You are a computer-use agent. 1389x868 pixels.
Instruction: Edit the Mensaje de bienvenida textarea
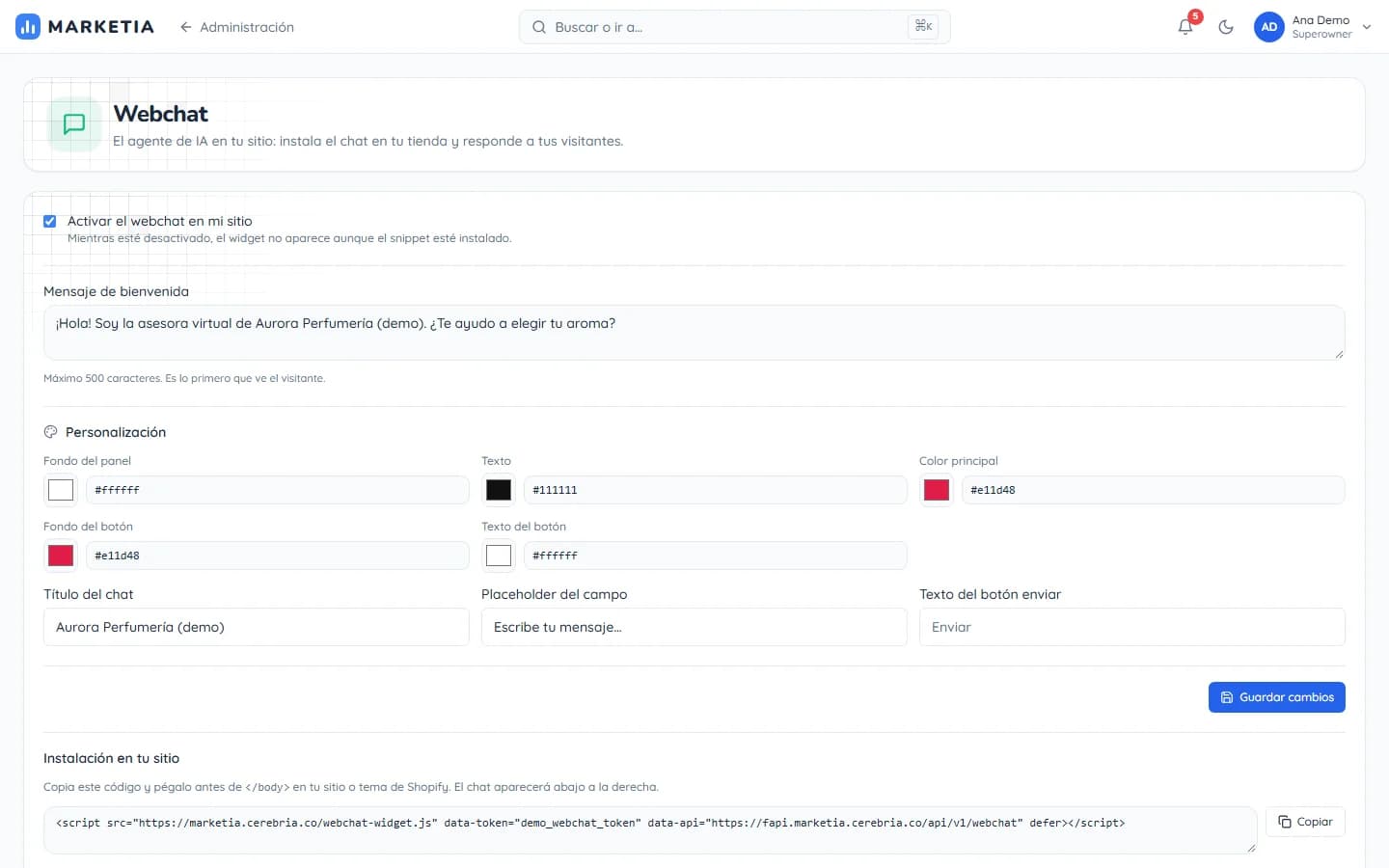pos(694,333)
